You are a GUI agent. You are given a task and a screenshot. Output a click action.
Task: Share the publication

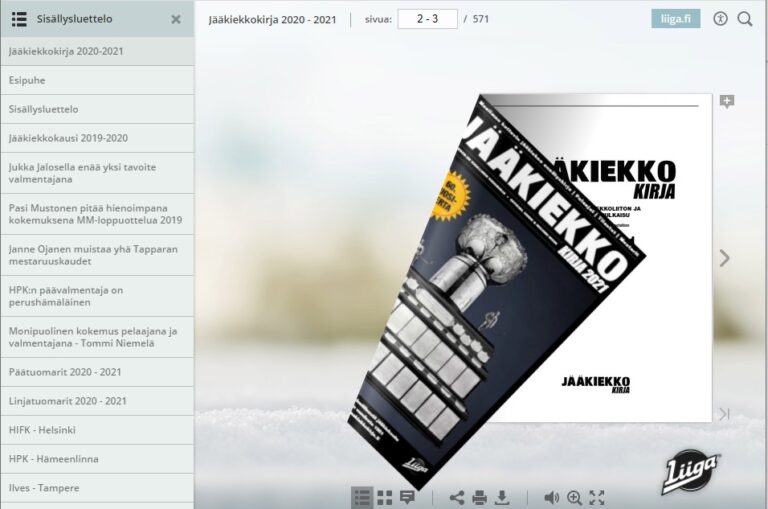tap(456, 498)
